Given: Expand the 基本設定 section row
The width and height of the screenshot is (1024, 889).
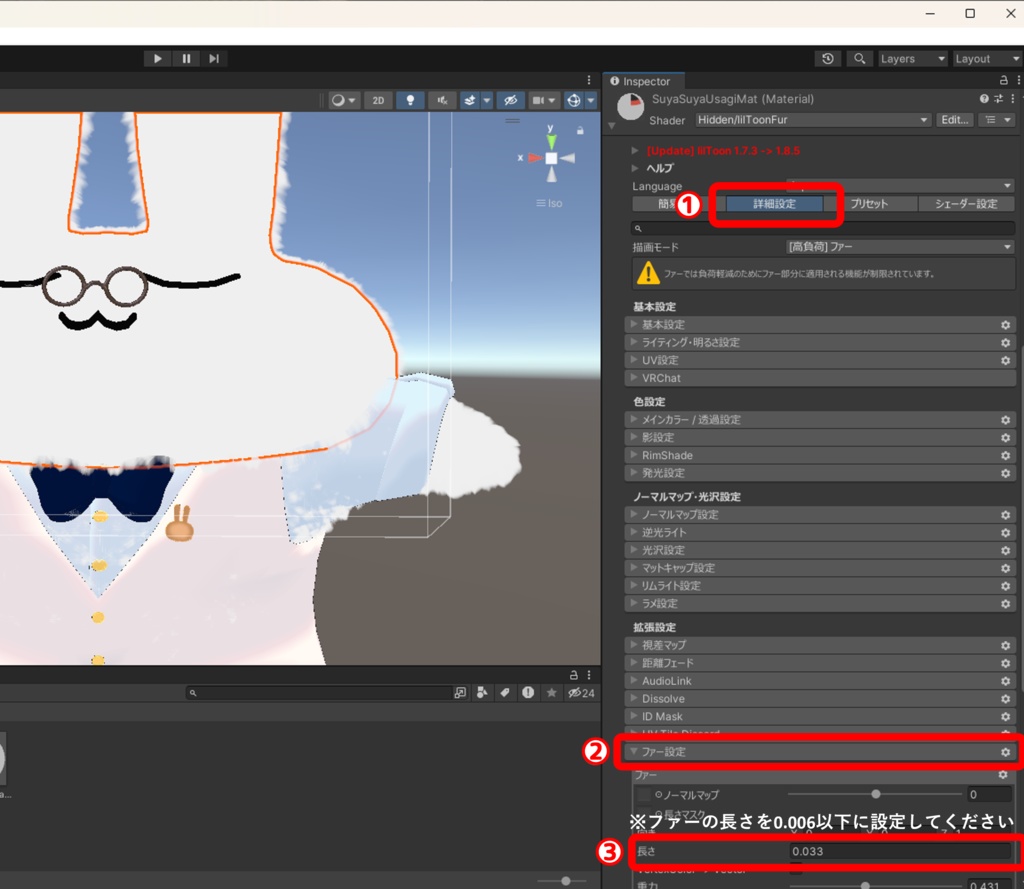Looking at the screenshot, I should [820, 325].
